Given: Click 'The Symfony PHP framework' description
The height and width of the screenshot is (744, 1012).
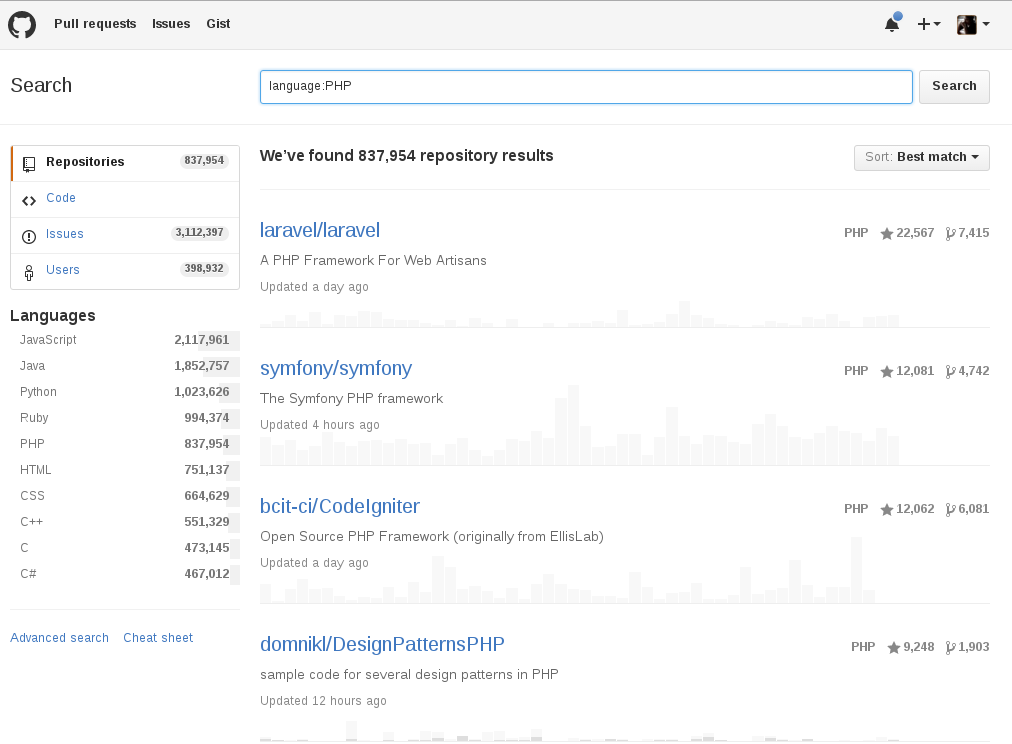Looking at the screenshot, I should pyautogui.click(x=352, y=399).
